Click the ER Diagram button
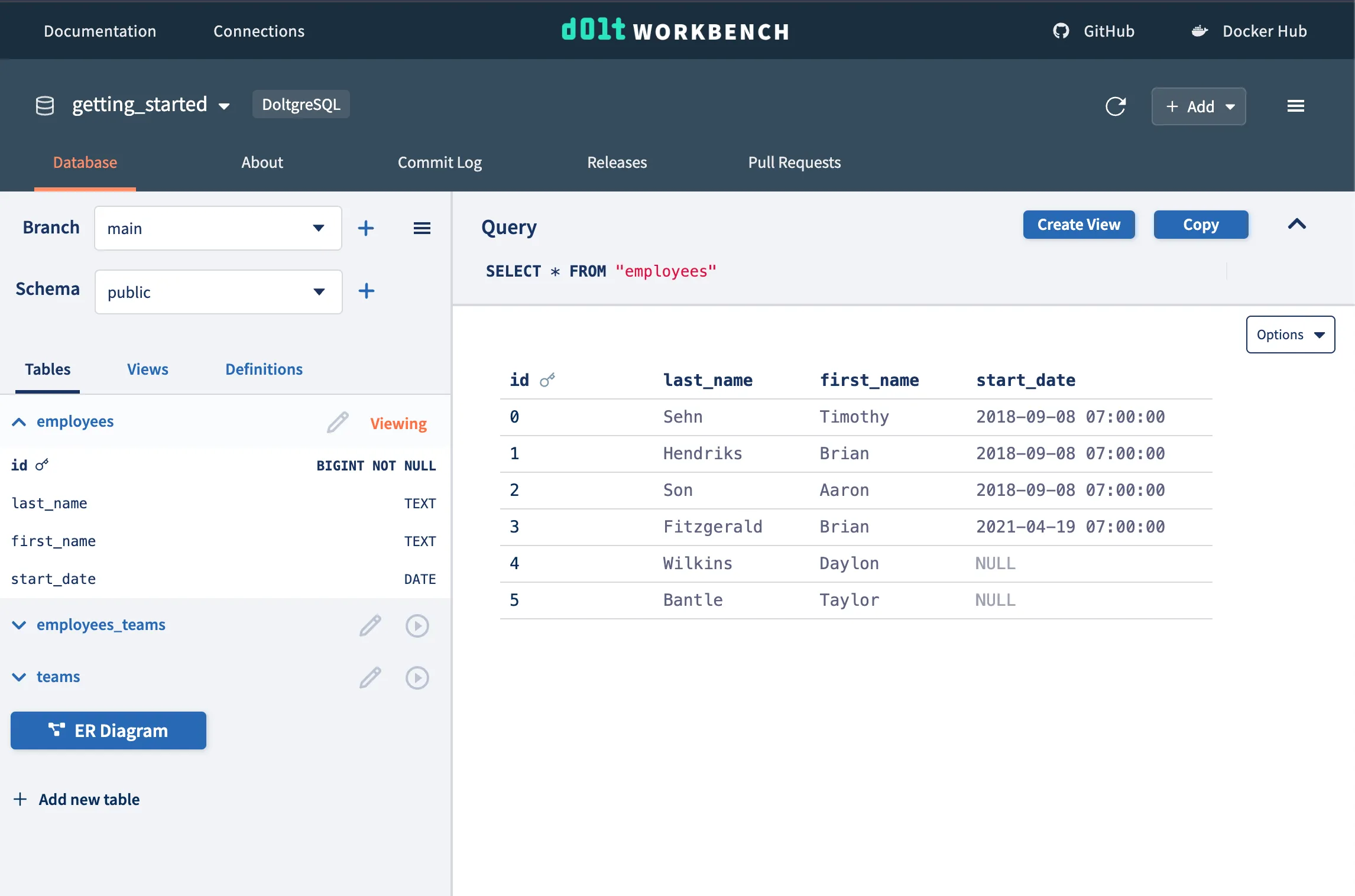Screen dimensions: 1355x896 [108, 731]
